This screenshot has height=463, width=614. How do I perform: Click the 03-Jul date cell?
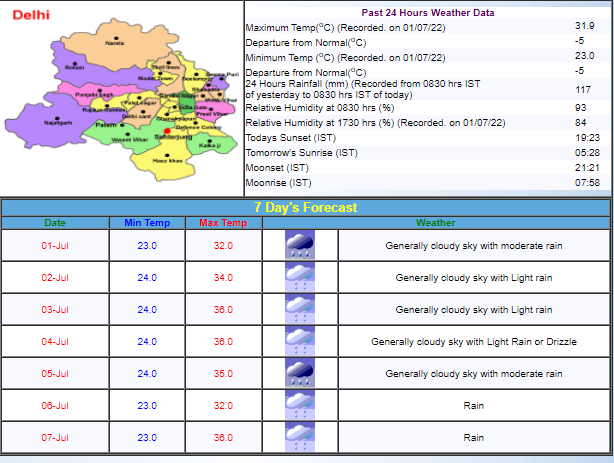click(x=55, y=309)
